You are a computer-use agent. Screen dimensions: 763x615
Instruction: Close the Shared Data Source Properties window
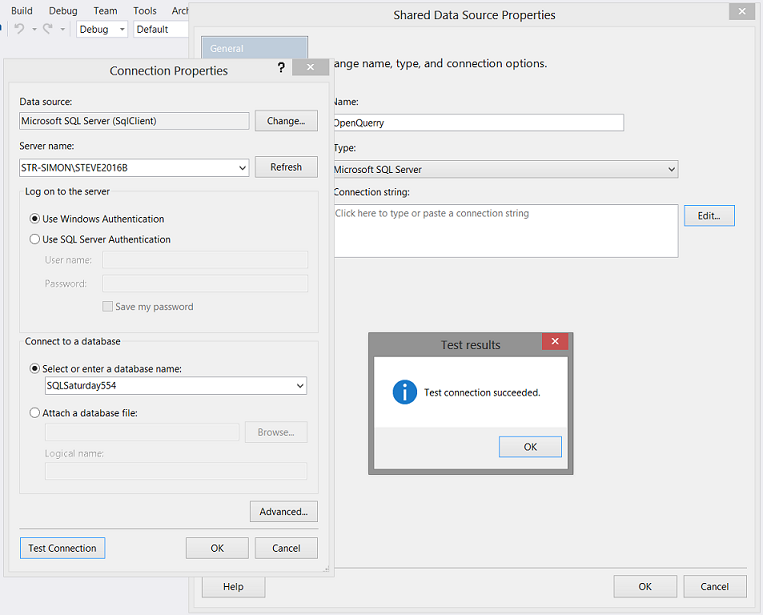click(x=741, y=13)
